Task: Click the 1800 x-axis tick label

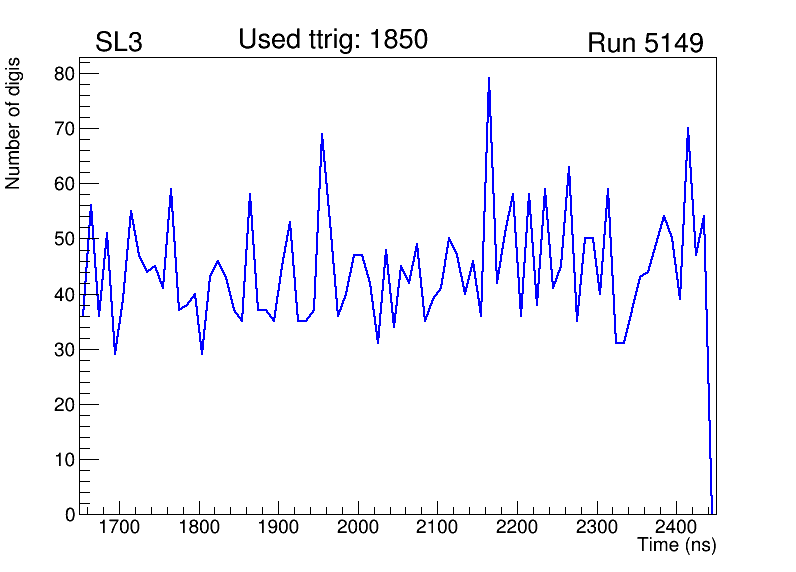Action: (200, 527)
